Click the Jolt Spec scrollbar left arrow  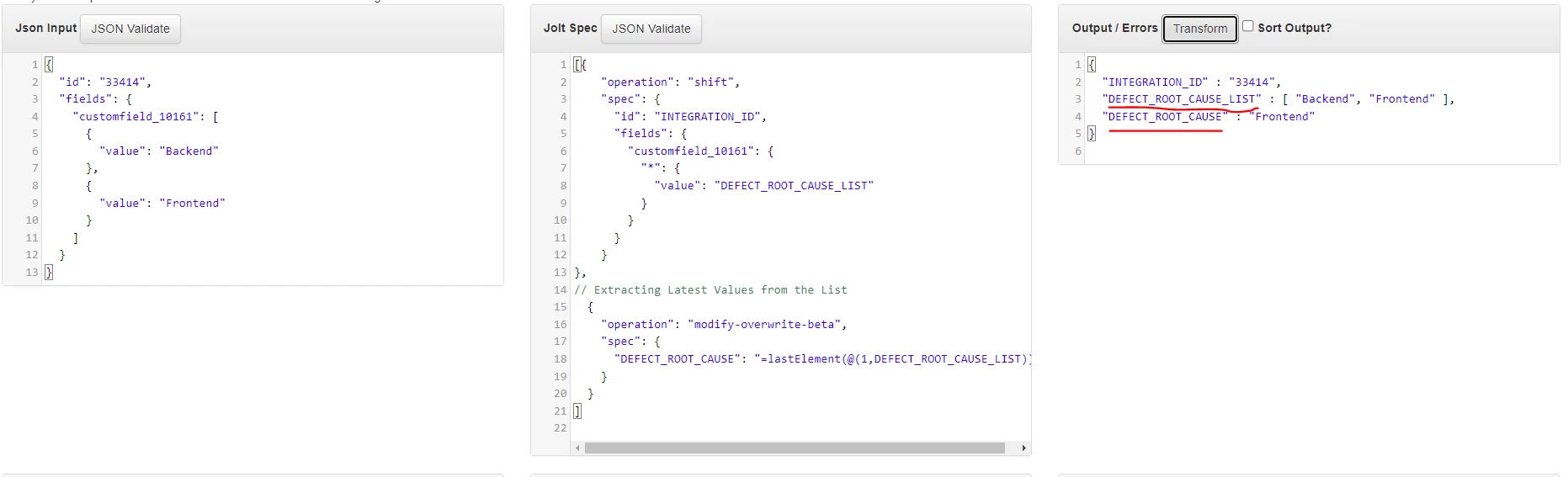click(x=577, y=448)
